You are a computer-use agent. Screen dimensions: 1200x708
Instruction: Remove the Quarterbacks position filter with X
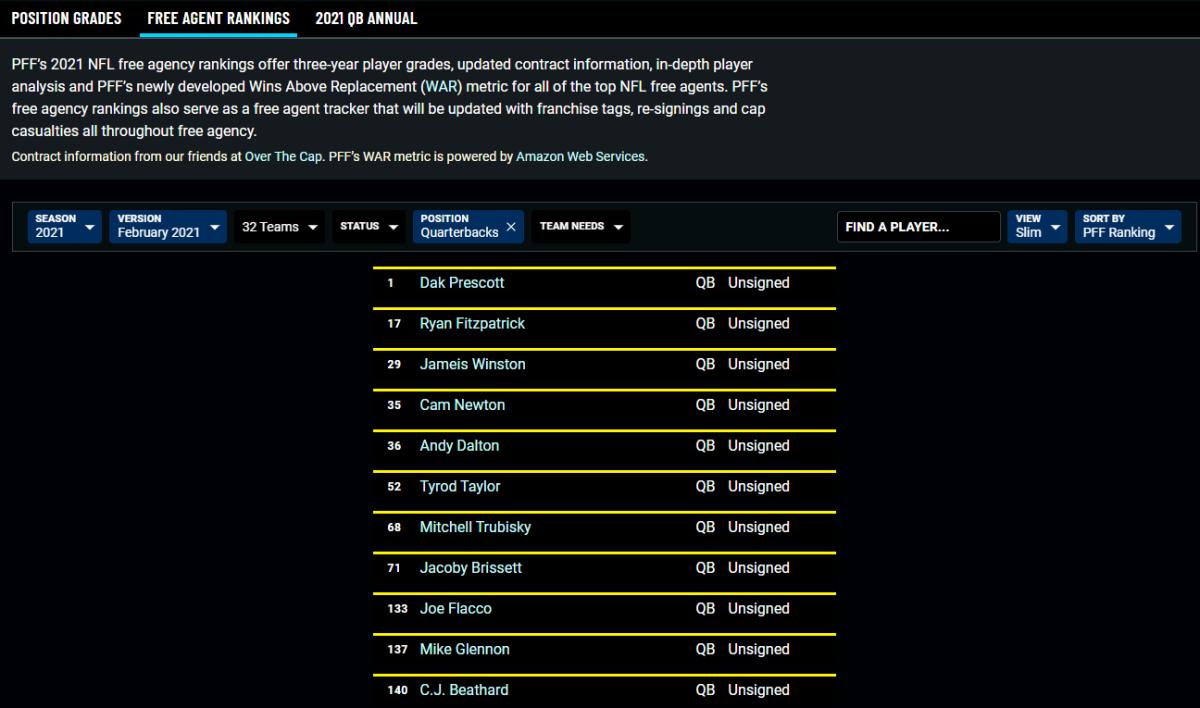tap(511, 227)
